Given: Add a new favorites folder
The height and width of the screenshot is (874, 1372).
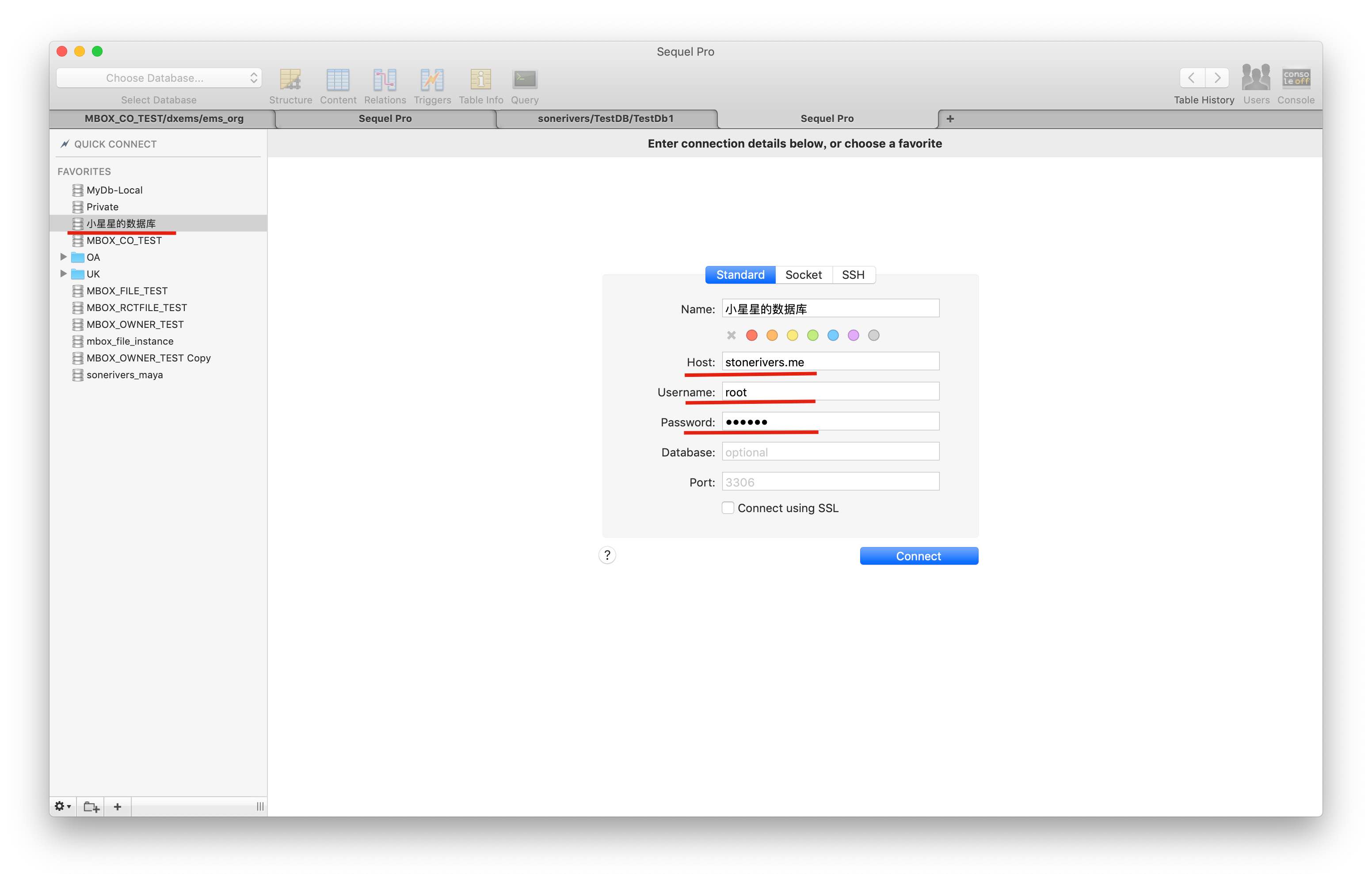Looking at the screenshot, I should (91, 806).
